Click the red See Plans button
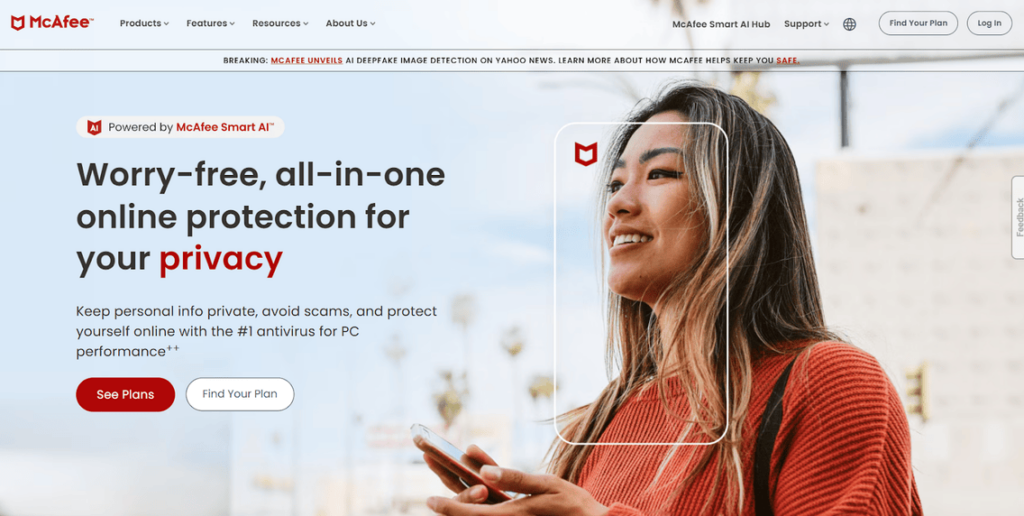This screenshot has width=1024, height=516. (125, 395)
